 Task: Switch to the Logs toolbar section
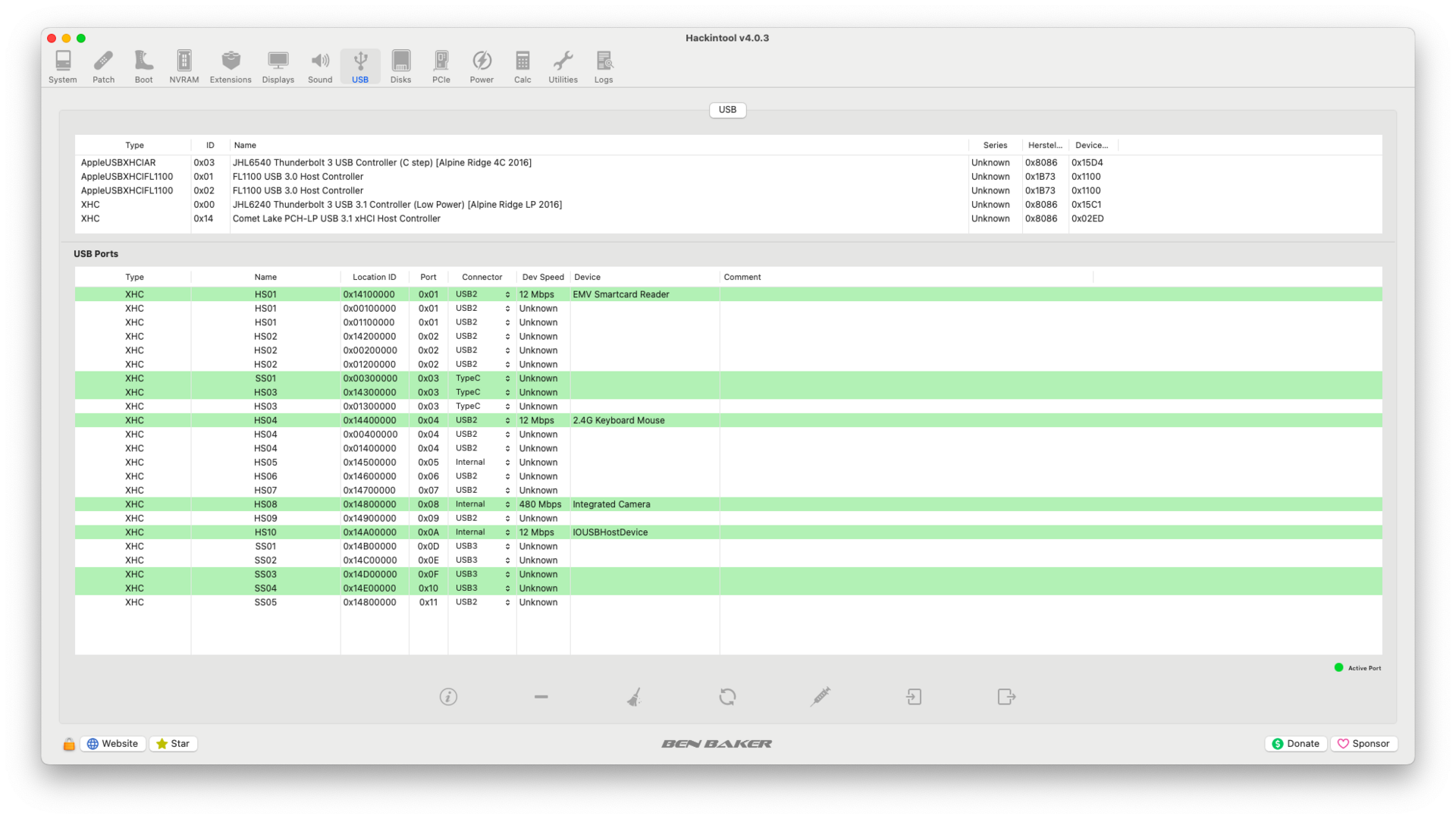[x=604, y=67]
